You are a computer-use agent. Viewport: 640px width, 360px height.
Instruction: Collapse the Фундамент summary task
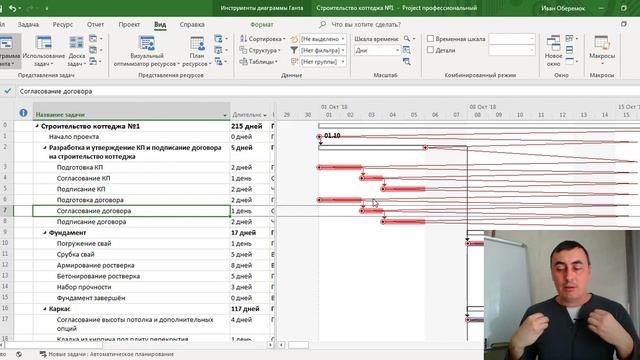click(x=45, y=233)
